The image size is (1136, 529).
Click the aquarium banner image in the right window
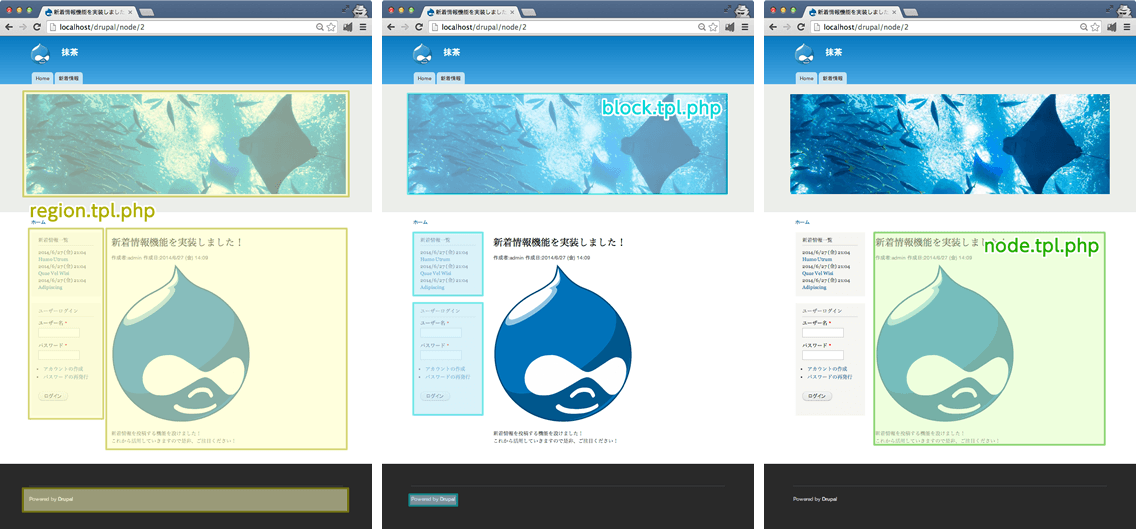(949, 144)
